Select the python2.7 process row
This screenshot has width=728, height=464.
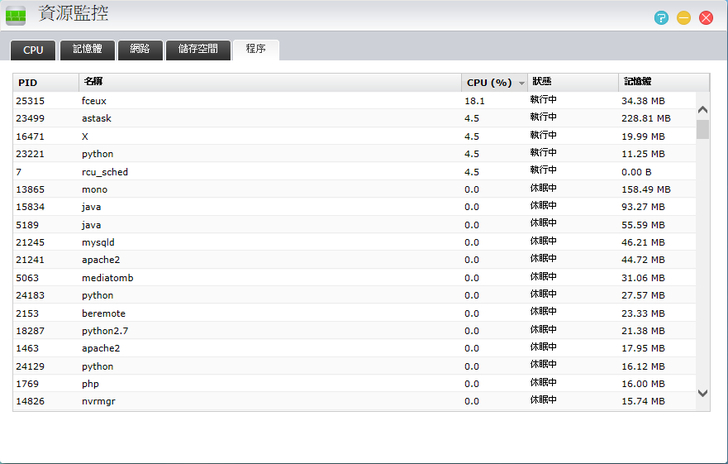[x=354, y=331]
